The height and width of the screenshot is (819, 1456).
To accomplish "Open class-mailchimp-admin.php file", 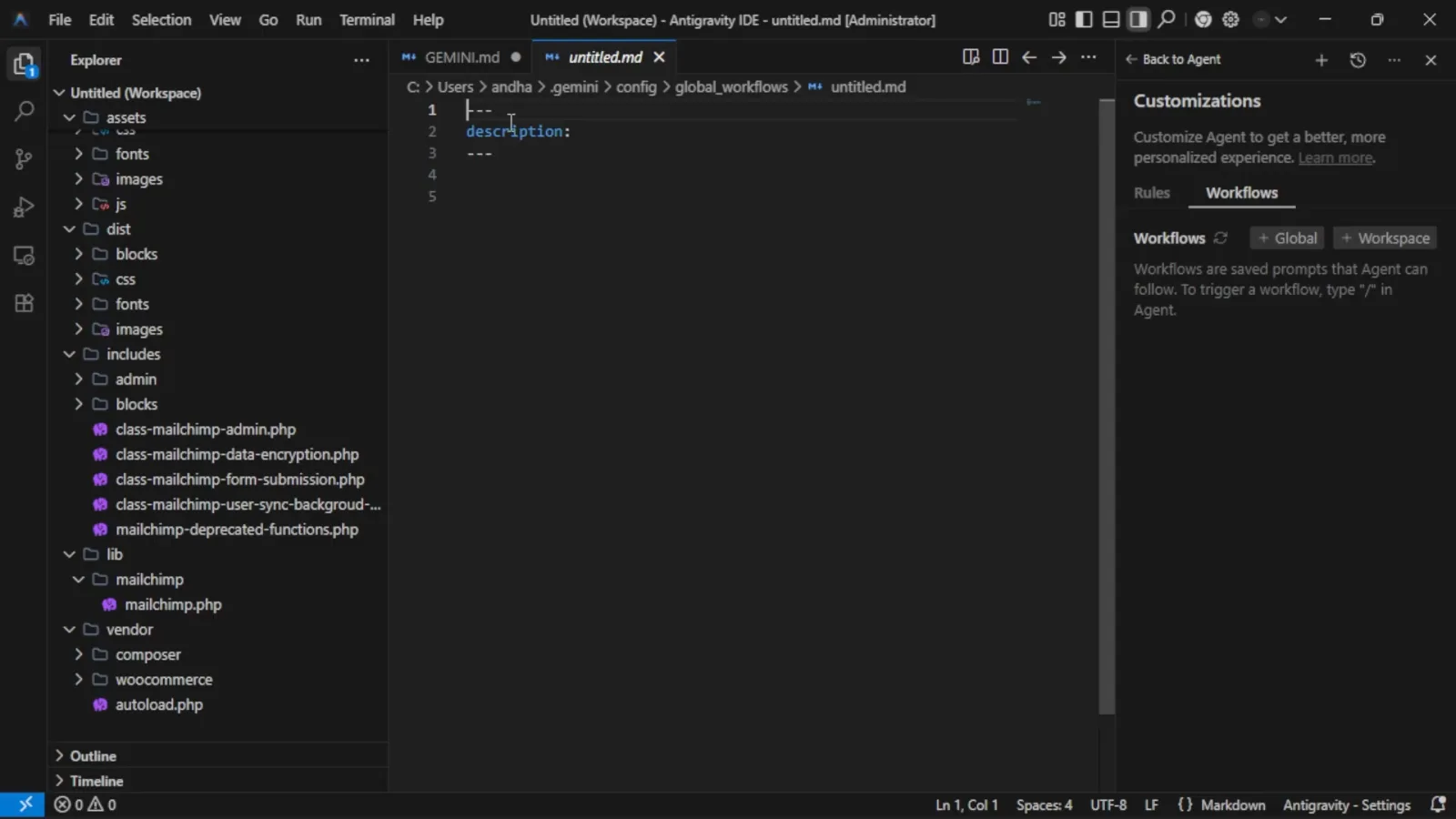I will point(206,430).
